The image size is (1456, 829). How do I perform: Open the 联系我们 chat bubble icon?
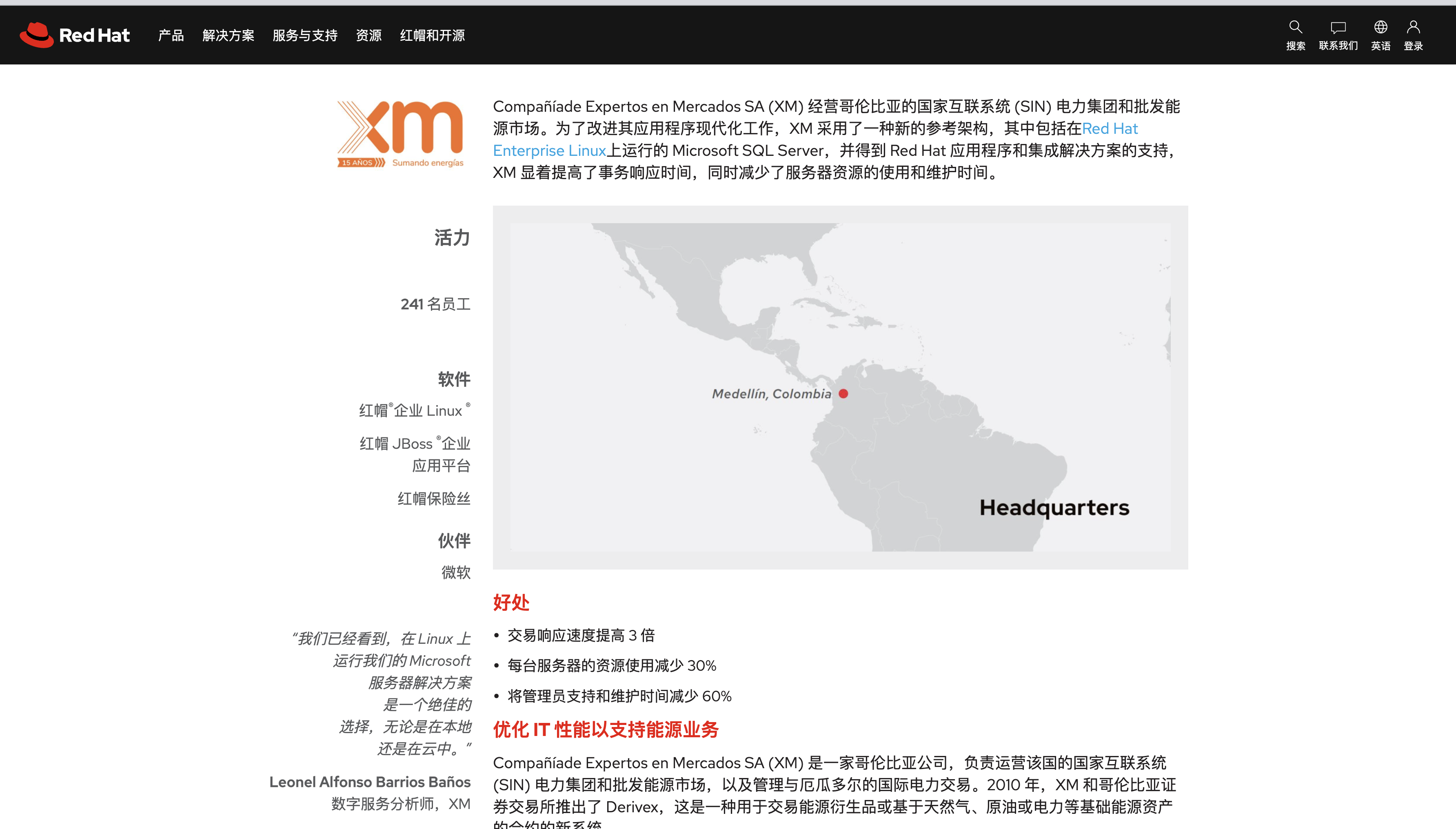coord(1338,27)
